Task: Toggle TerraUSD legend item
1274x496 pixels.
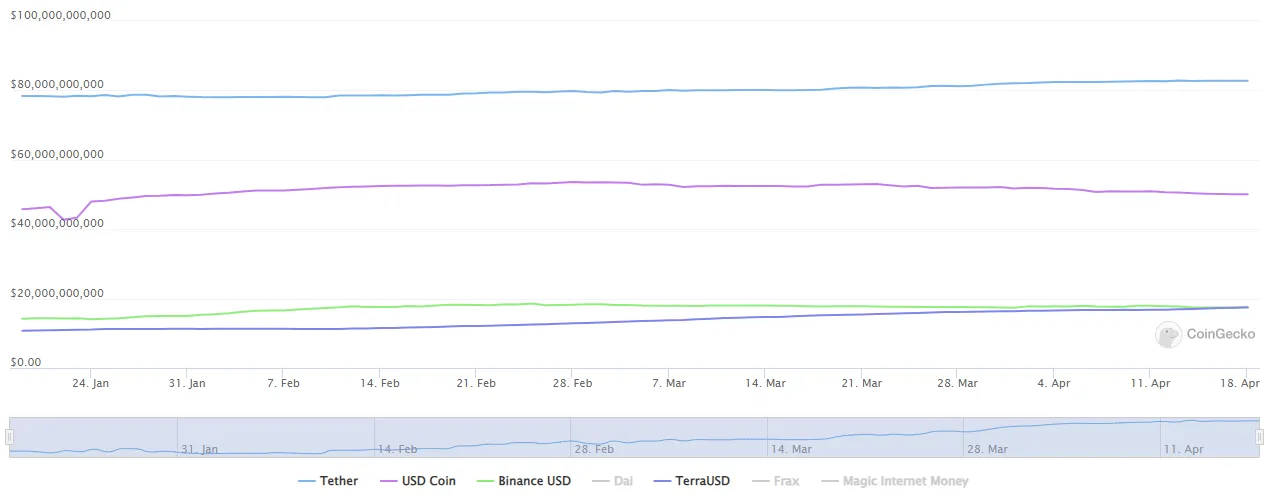Action: [693, 481]
